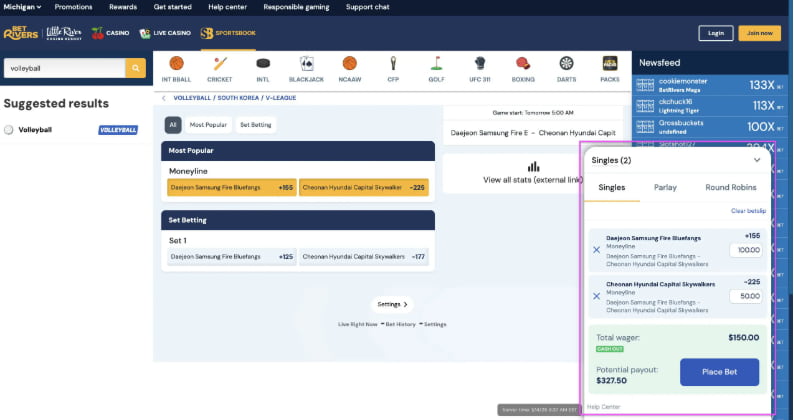This screenshot has width=794, height=420.
Task: Go to the BetRivers home logo
Action: pyautogui.click(x=21, y=33)
